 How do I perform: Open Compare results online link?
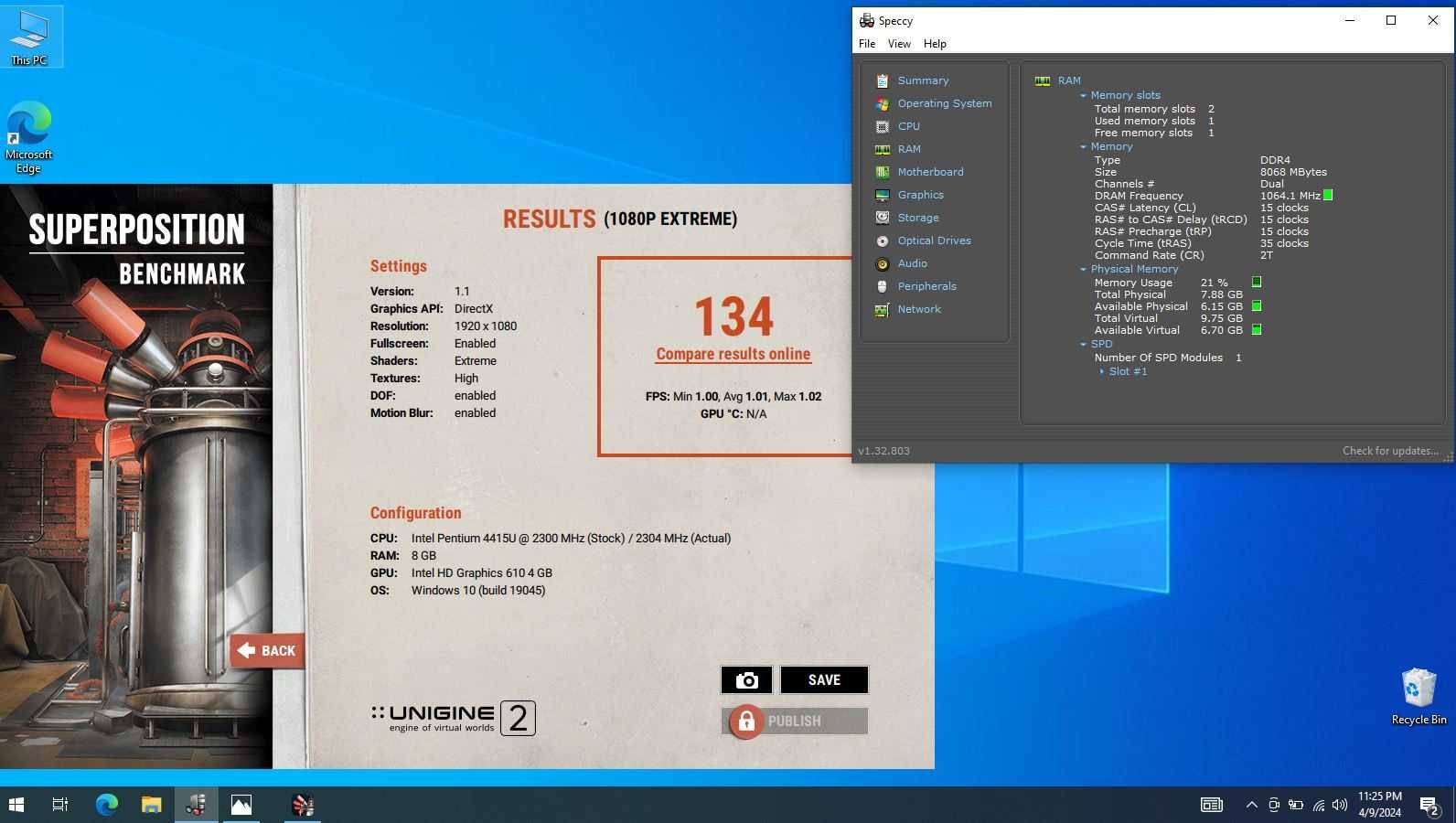coord(733,354)
